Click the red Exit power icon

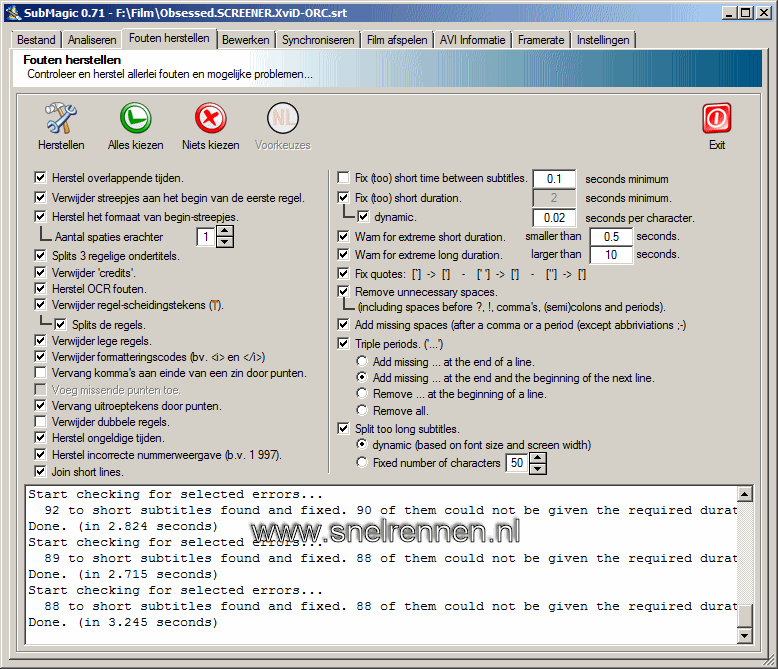point(716,118)
